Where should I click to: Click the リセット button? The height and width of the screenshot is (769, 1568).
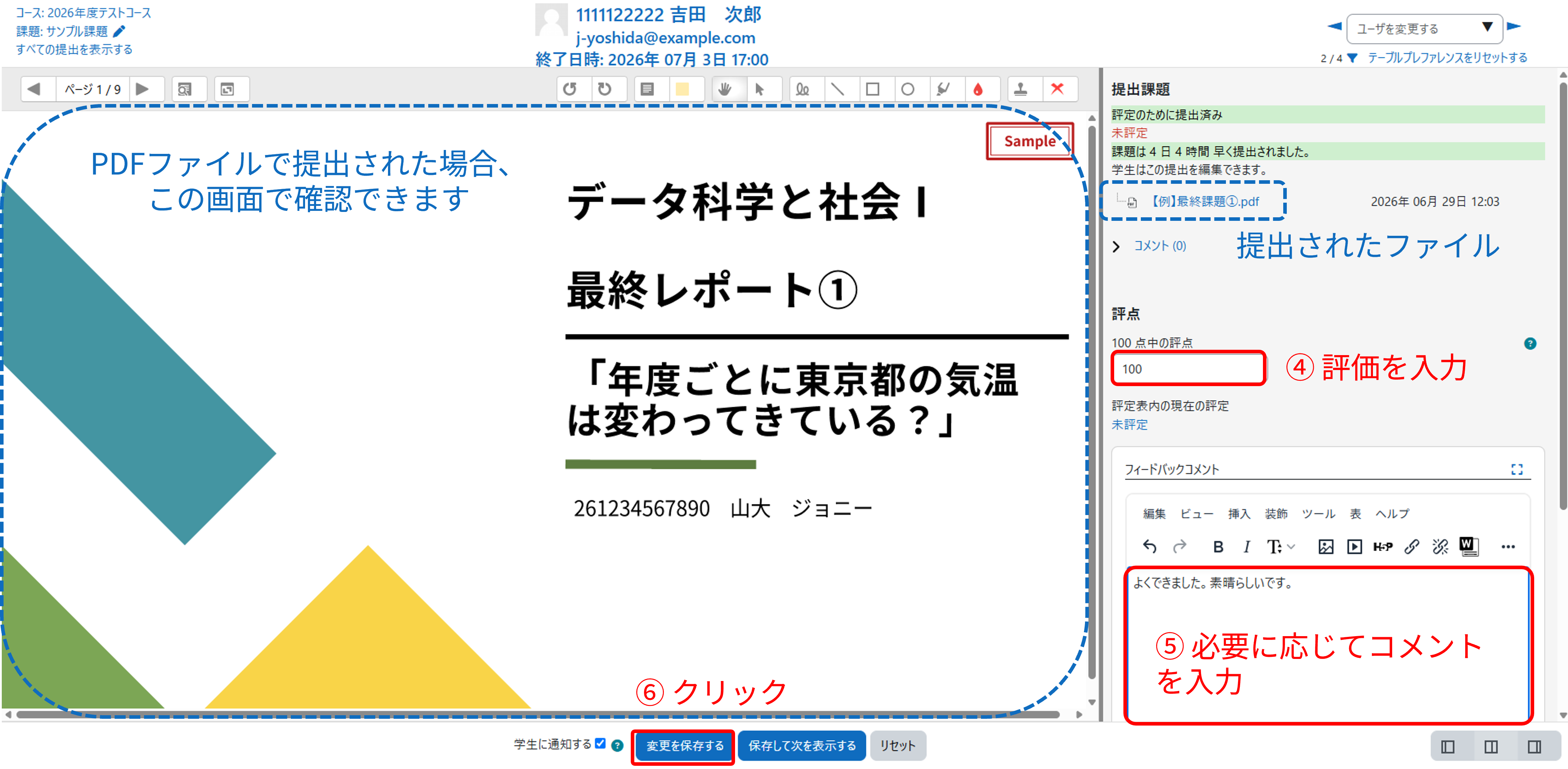pyautogui.click(x=898, y=746)
